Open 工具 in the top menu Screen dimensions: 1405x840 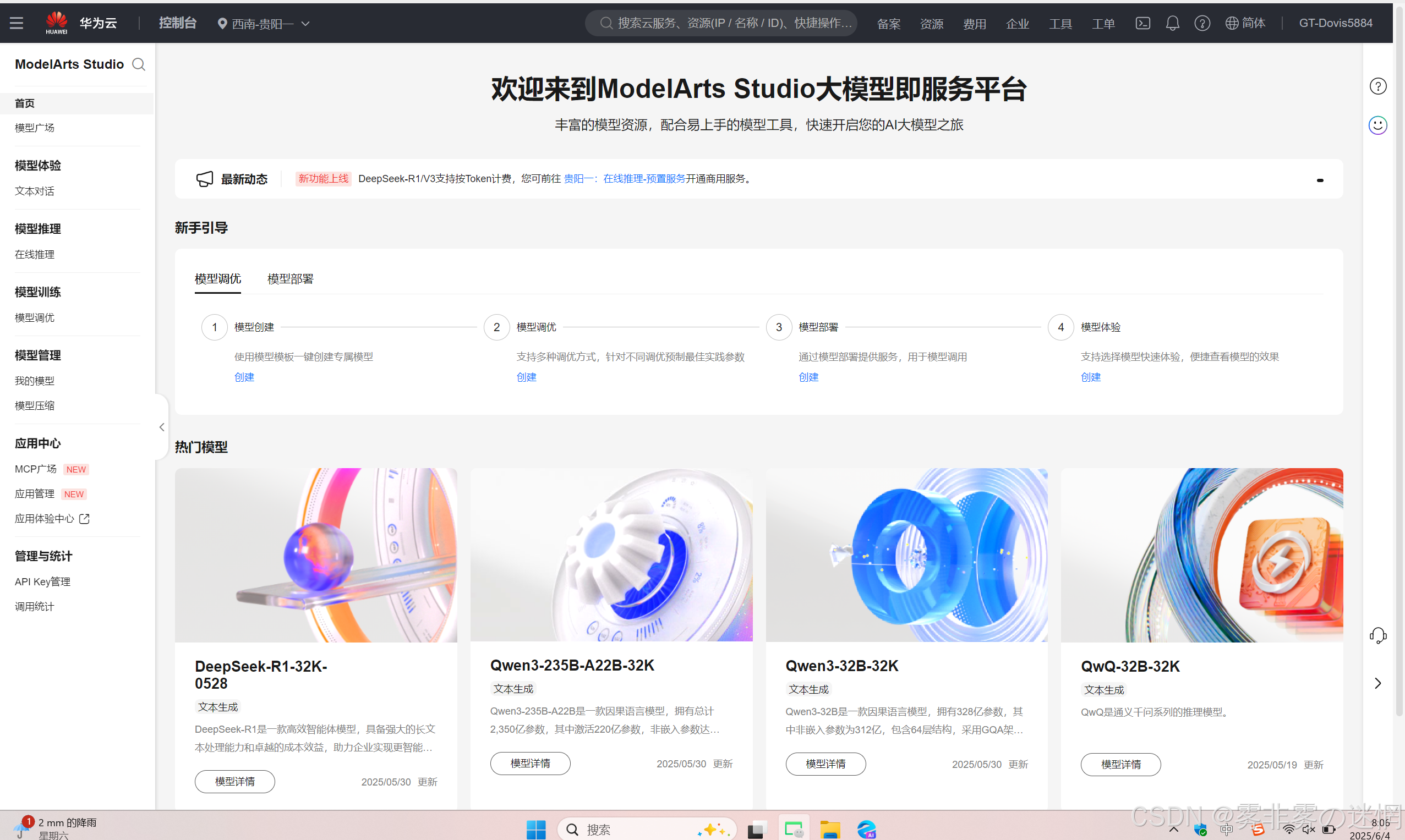(1060, 24)
